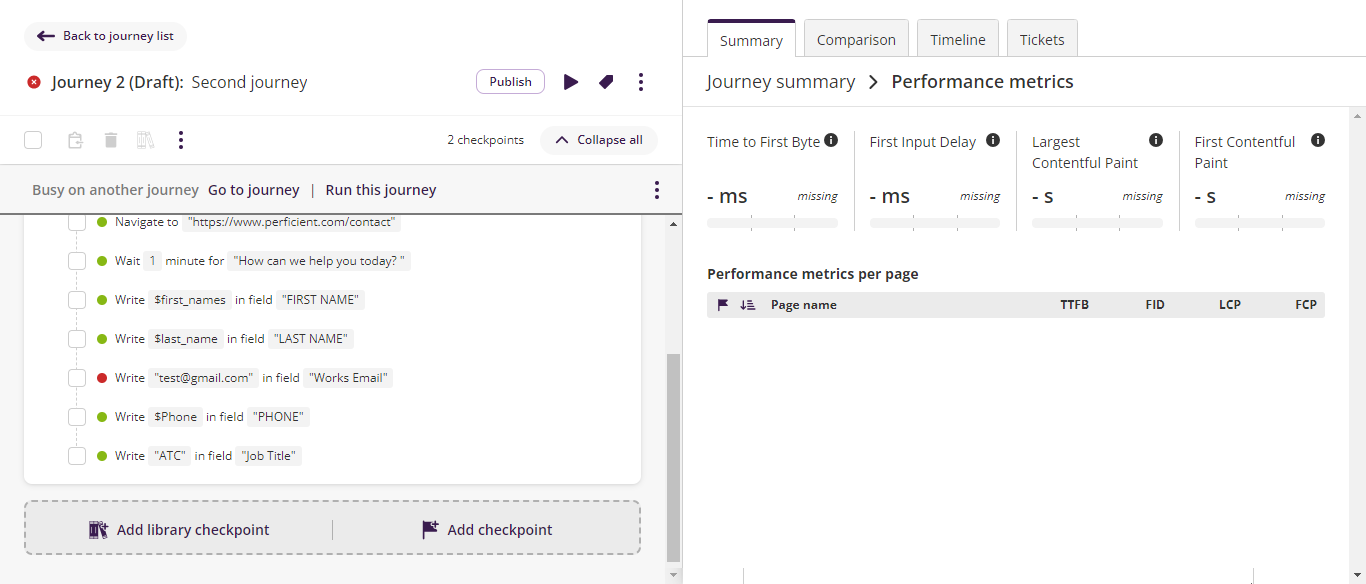Click the Run this journey link
The height and width of the screenshot is (584, 1366).
click(x=381, y=190)
